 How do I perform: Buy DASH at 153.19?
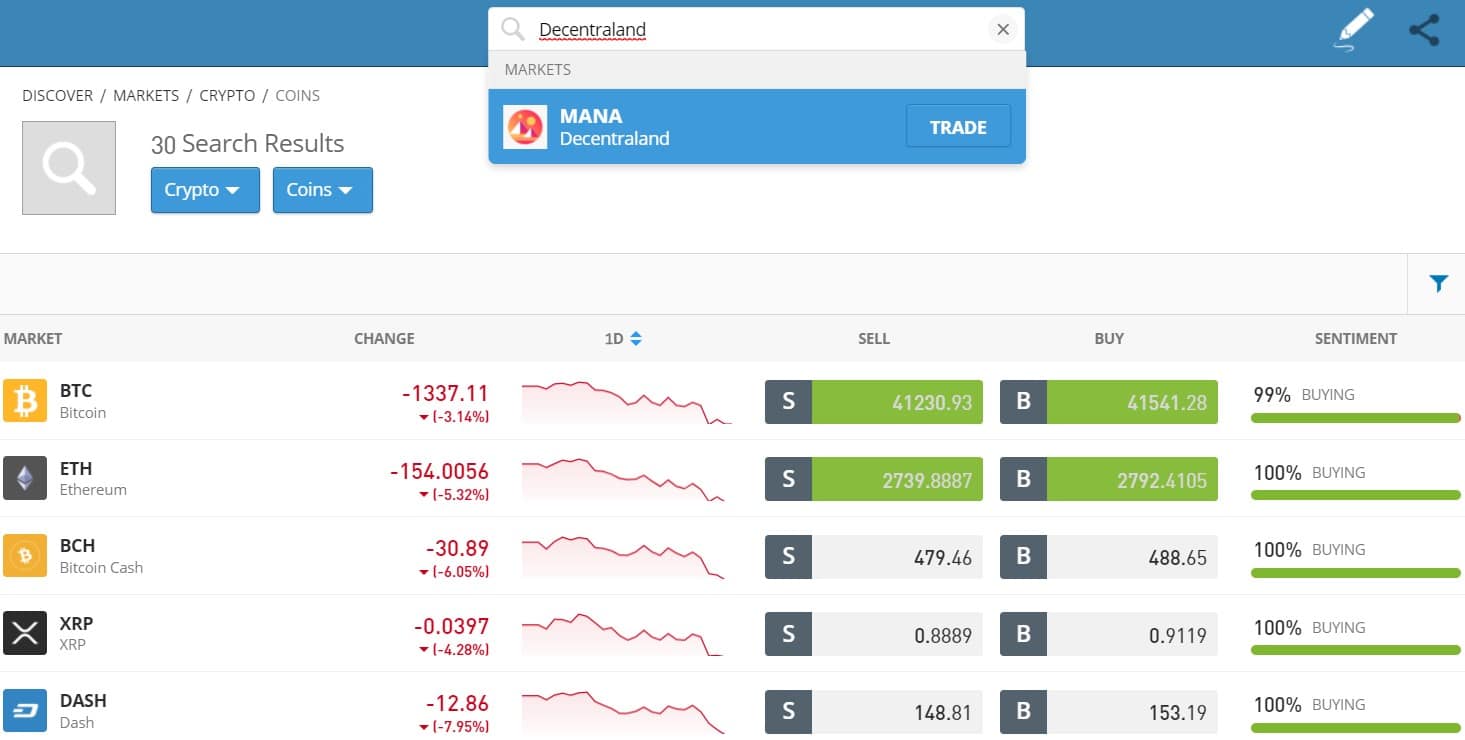[x=1109, y=712]
